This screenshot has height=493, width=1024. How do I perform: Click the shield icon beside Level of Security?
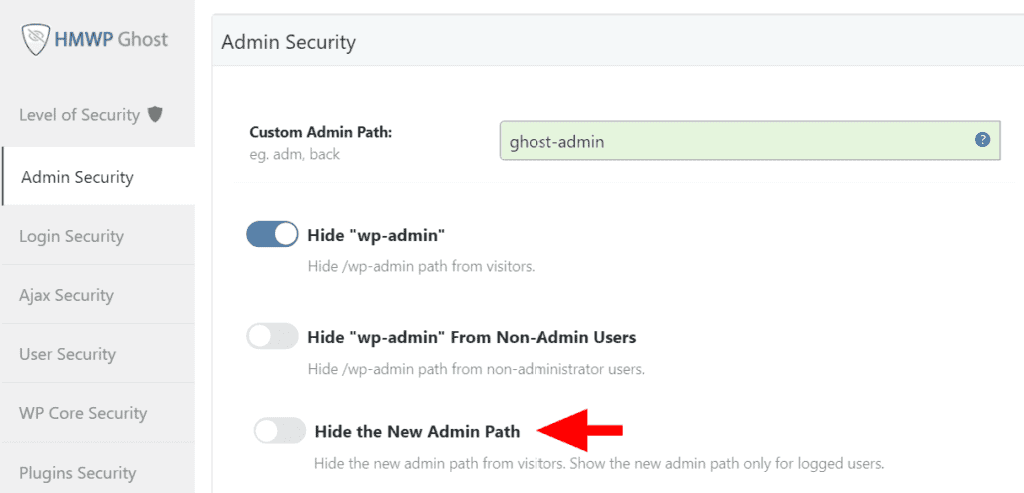(x=155, y=115)
